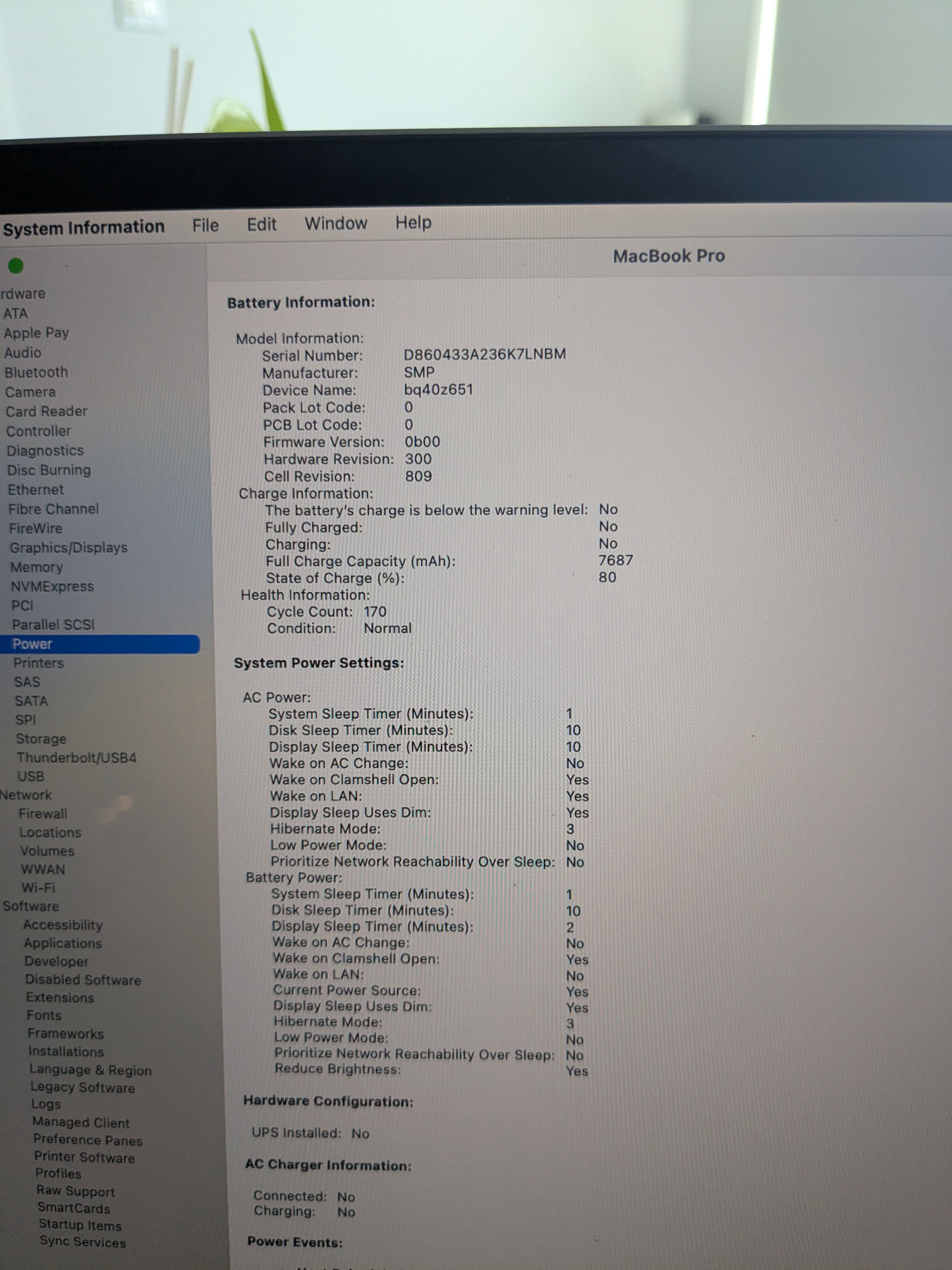Select Controller in the sidebar
Image resolution: width=952 pixels, height=1270 pixels.
click(38, 431)
